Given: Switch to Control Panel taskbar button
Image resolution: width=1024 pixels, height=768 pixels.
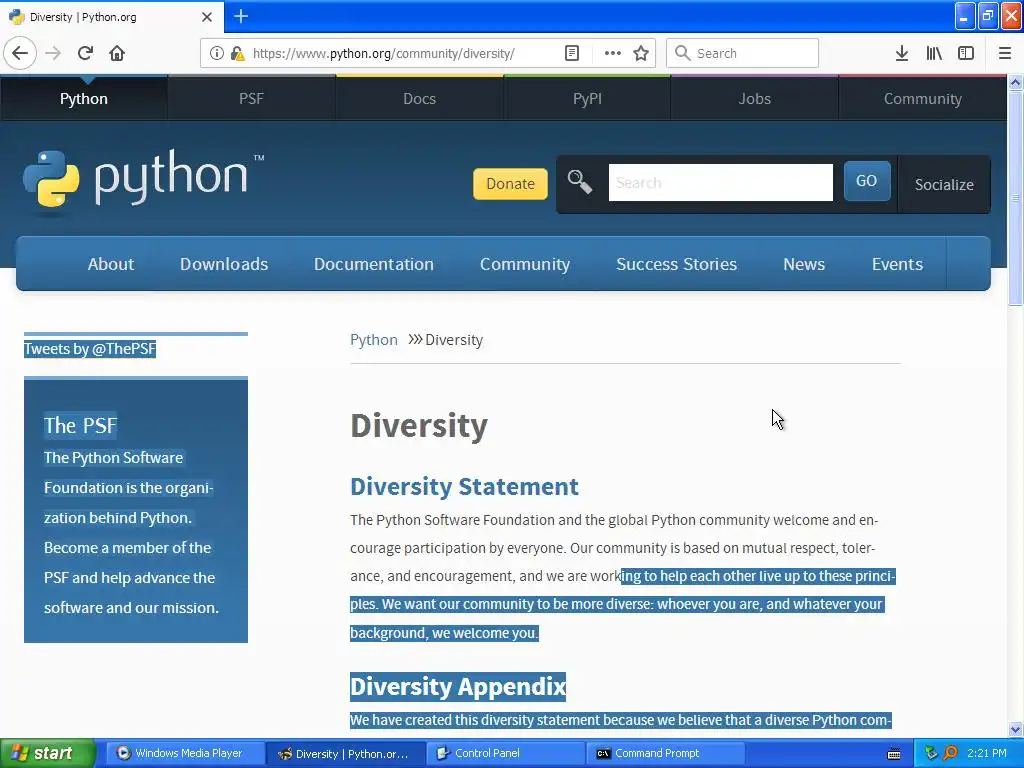Looking at the screenshot, I should pyautogui.click(x=504, y=753).
